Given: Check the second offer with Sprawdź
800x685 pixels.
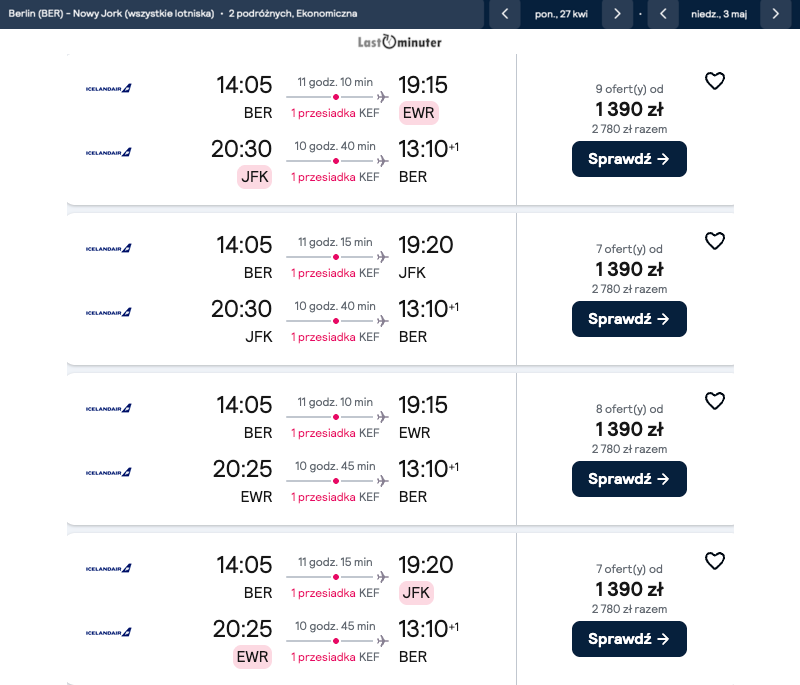Looking at the screenshot, I should click(x=629, y=319).
